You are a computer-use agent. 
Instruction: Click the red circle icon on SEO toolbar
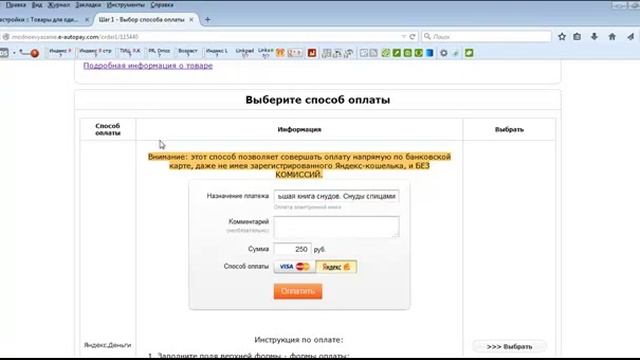[x=35, y=53]
